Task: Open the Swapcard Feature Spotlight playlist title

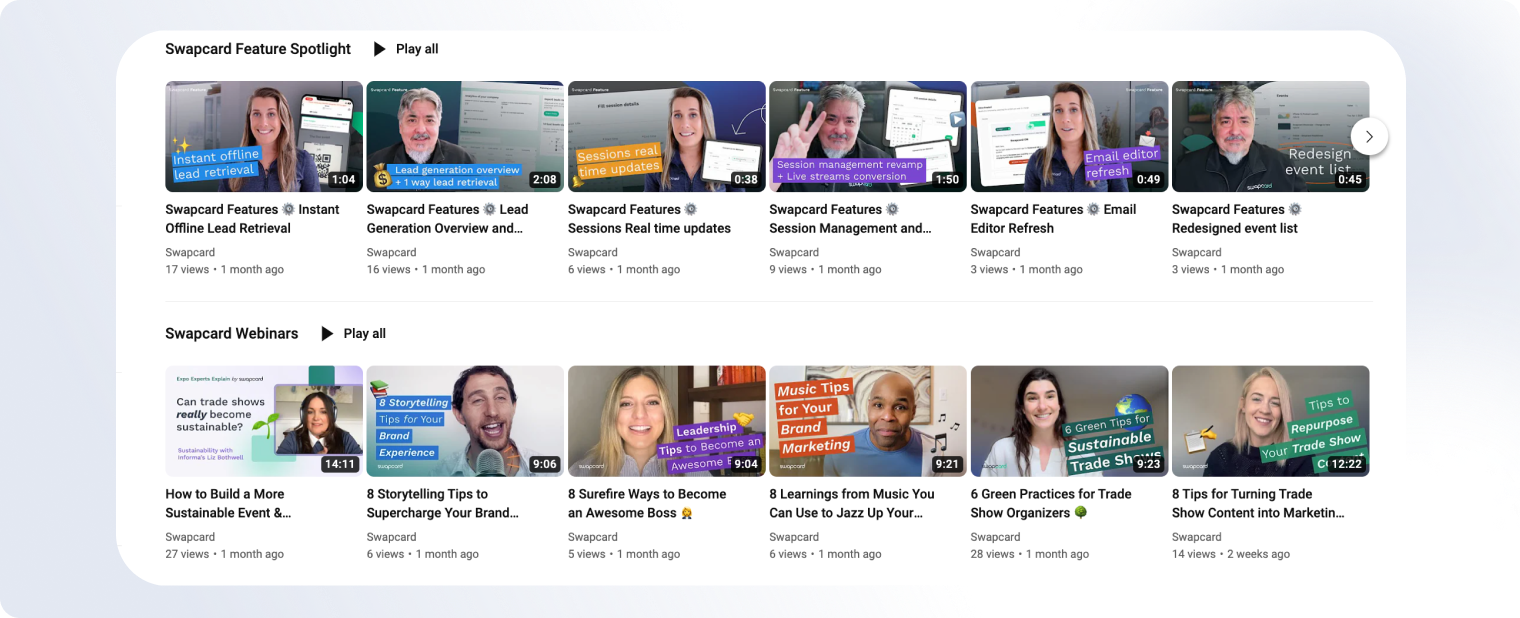Action: click(x=258, y=49)
